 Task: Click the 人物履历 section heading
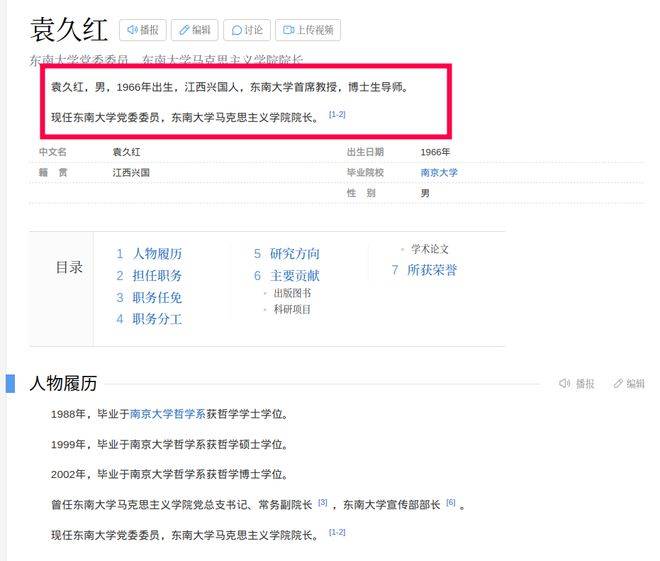coord(63,383)
